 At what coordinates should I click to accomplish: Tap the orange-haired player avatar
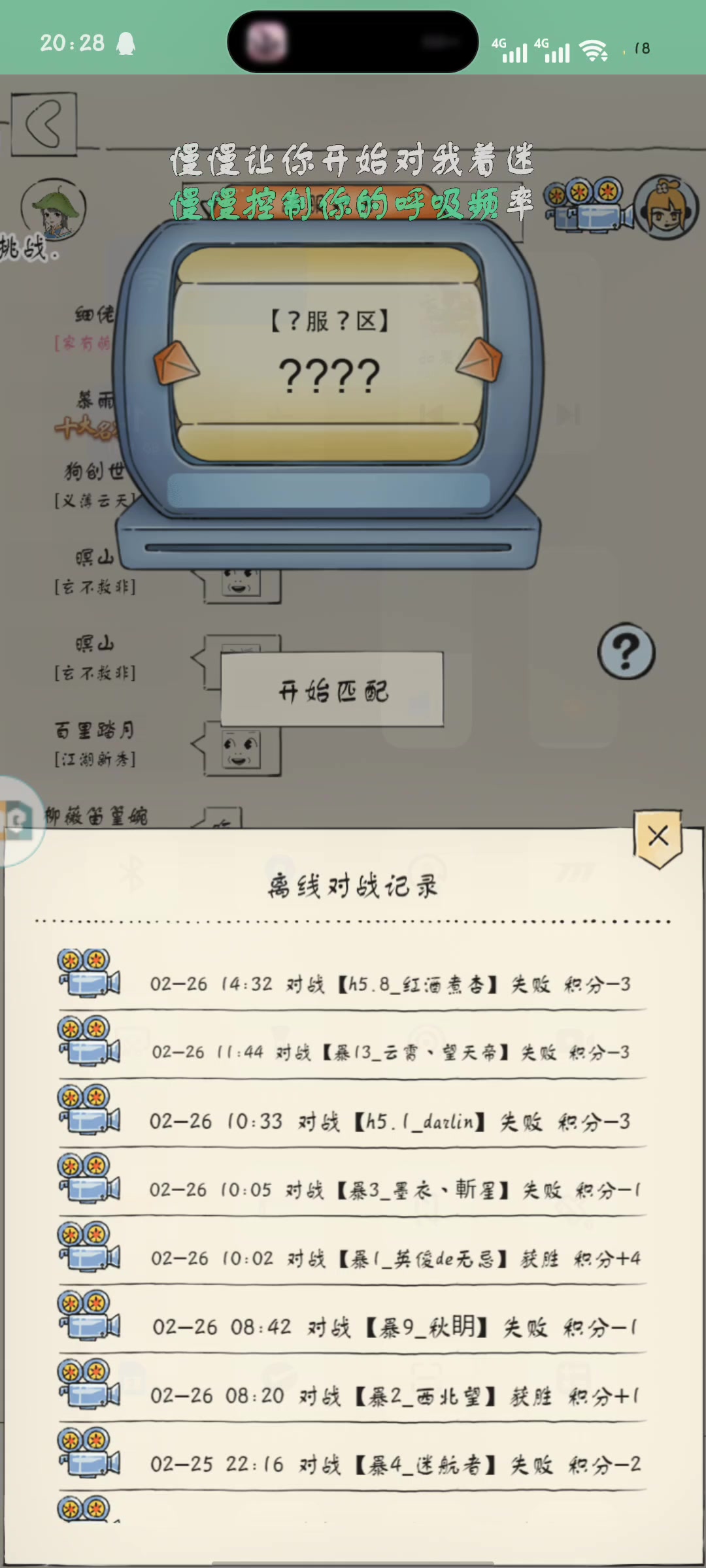click(667, 206)
